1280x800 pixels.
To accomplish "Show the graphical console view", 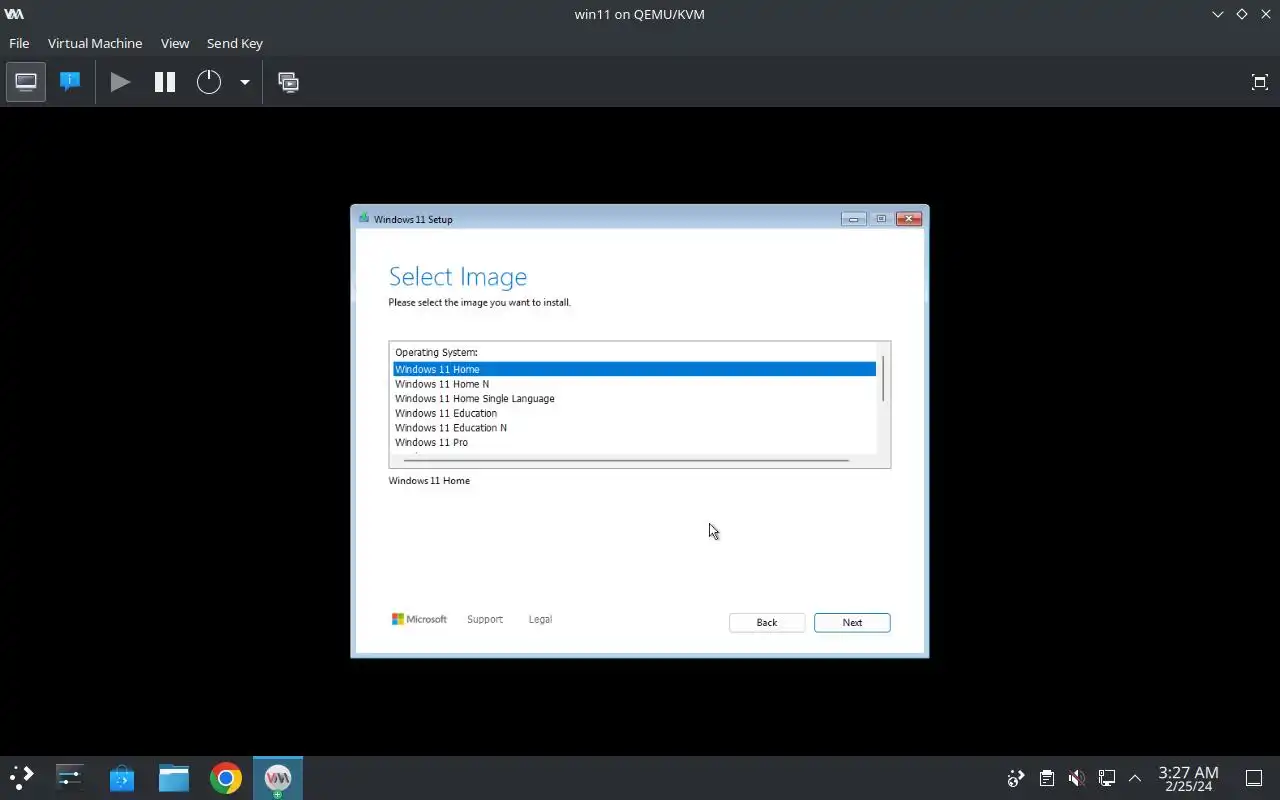I will (x=26, y=82).
